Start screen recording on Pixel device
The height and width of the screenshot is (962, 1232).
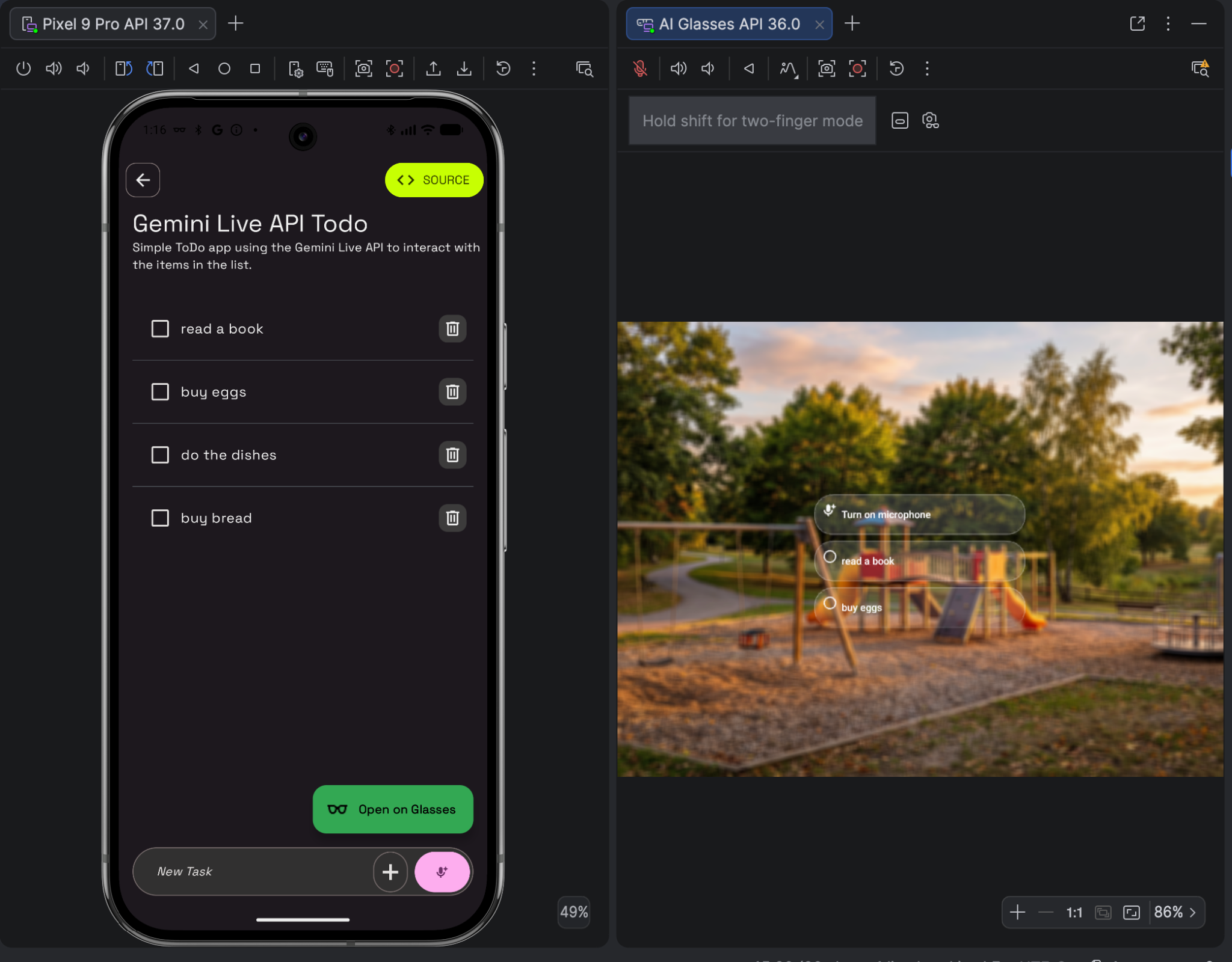[x=395, y=69]
